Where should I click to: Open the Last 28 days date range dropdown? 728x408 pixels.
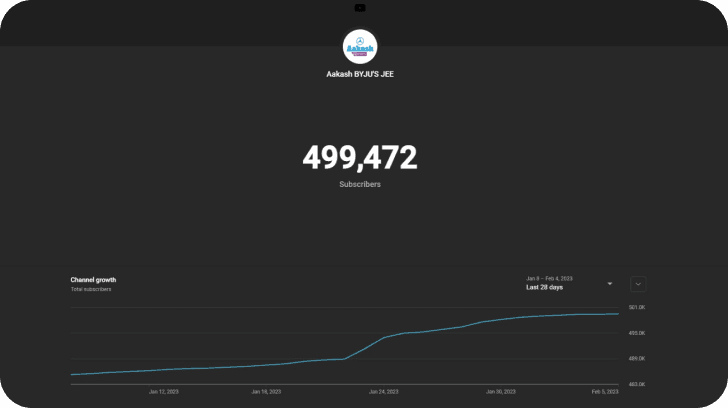[x=569, y=283]
